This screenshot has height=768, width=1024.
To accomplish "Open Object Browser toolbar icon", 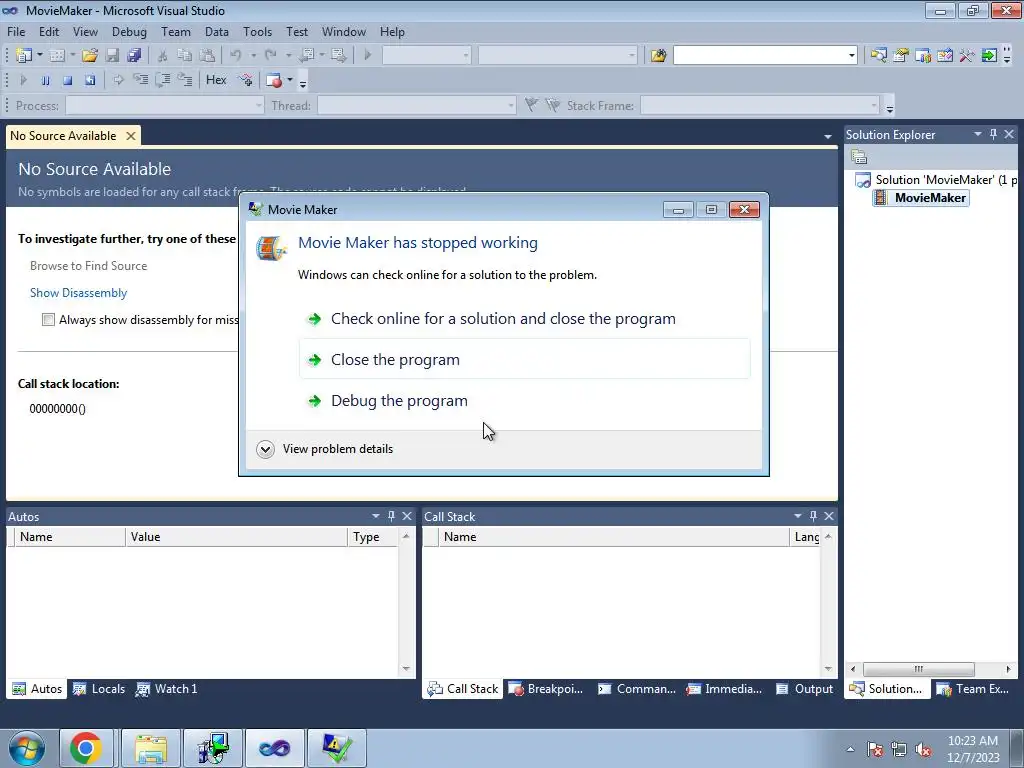I will click(x=945, y=56).
